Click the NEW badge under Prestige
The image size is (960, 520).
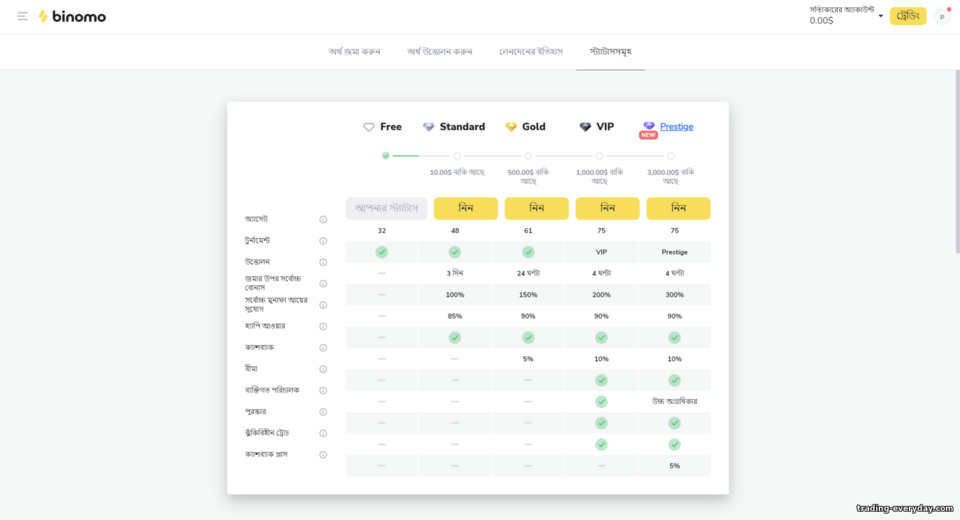648,135
